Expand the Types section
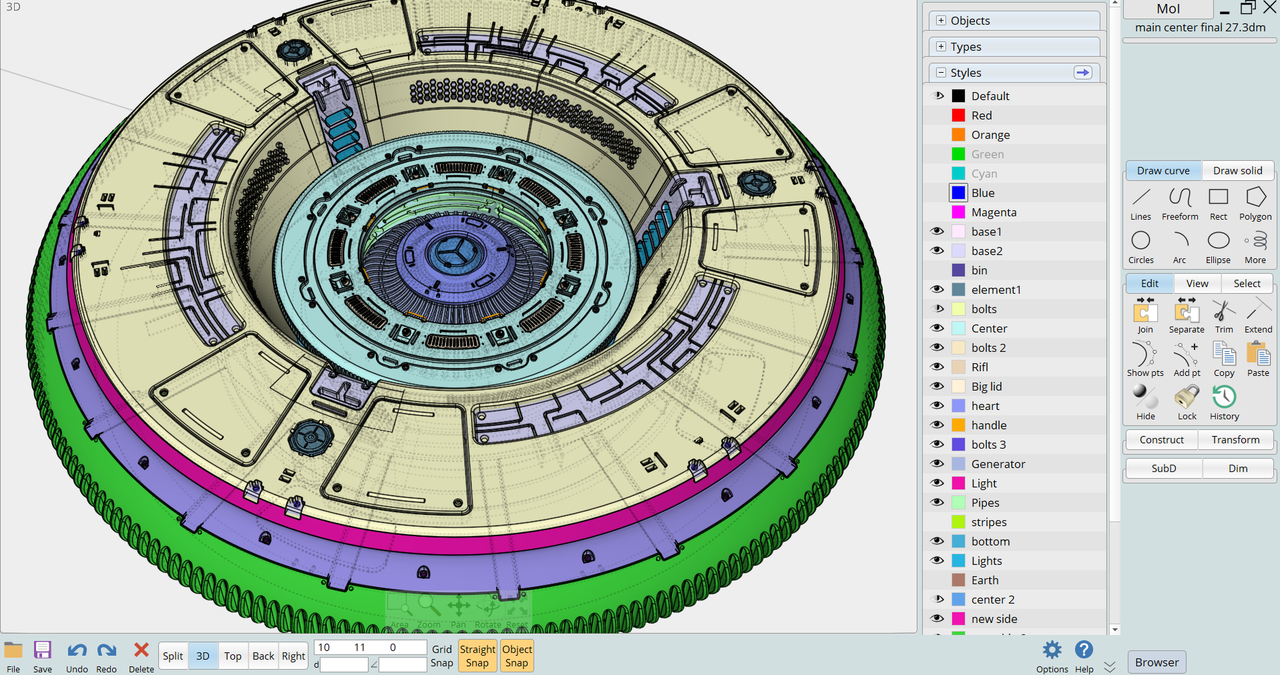The height and width of the screenshot is (675, 1280). click(x=940, y=46)
